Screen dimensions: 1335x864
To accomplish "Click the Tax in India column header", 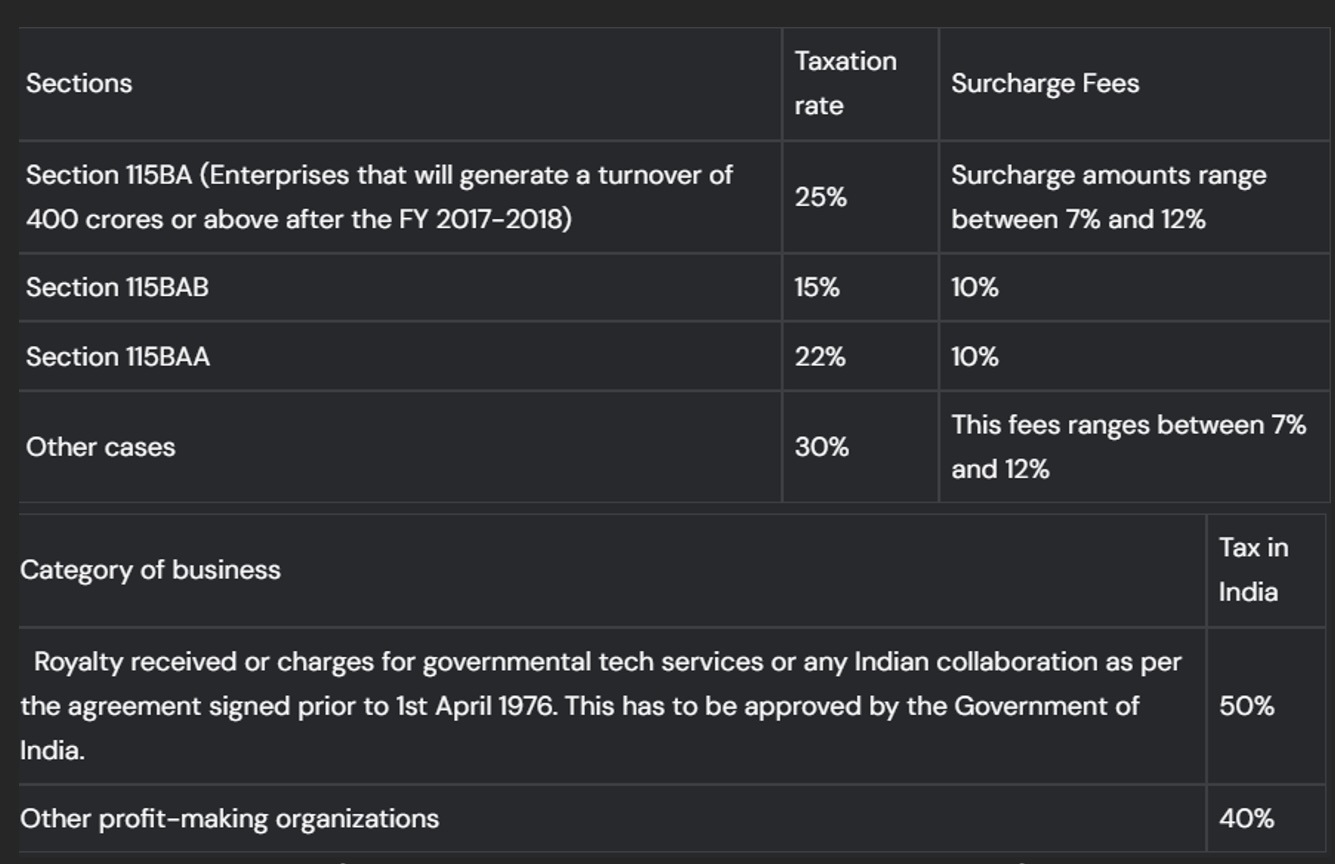I will click(x=1253, y=570).
